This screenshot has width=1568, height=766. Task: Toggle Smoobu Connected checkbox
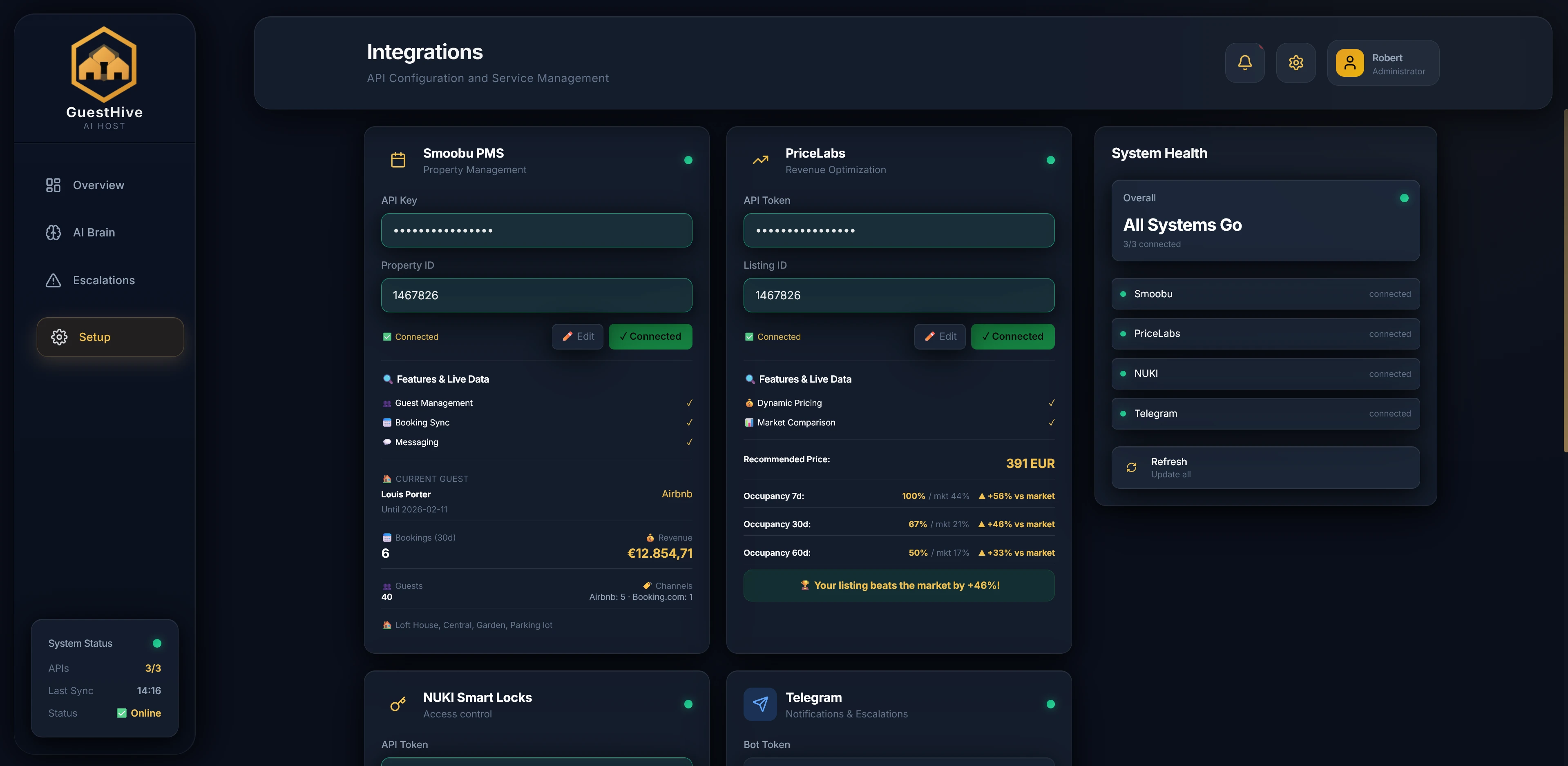click(x=387, y=336)
